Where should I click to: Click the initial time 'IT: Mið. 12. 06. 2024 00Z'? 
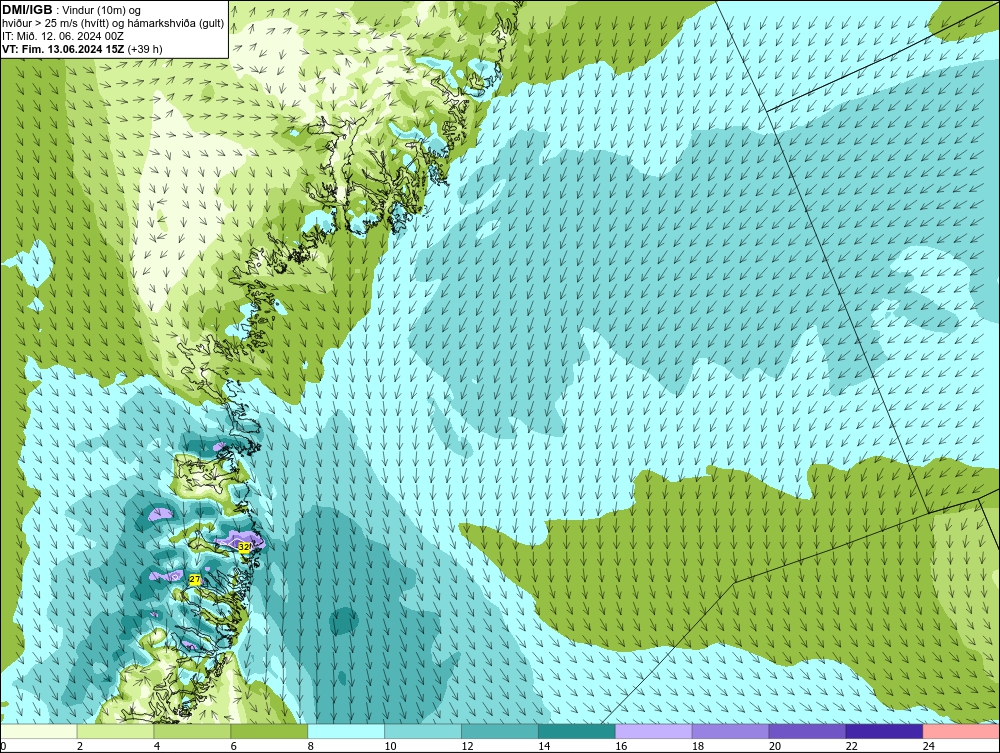coord(64,36)
